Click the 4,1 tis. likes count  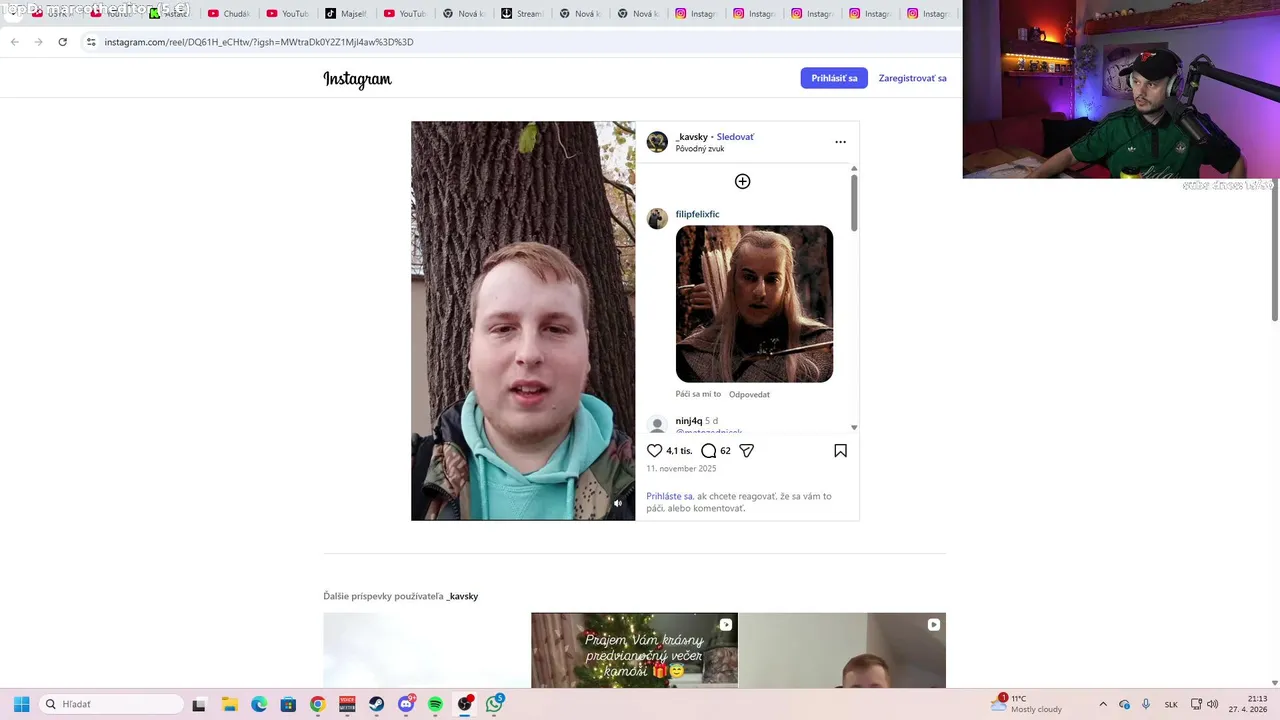679,451
